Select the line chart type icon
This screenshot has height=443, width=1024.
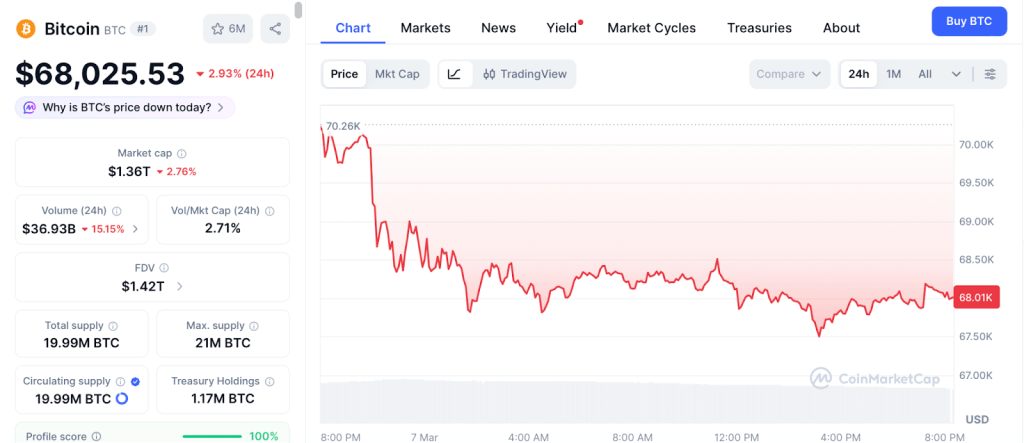coord(455,74)
